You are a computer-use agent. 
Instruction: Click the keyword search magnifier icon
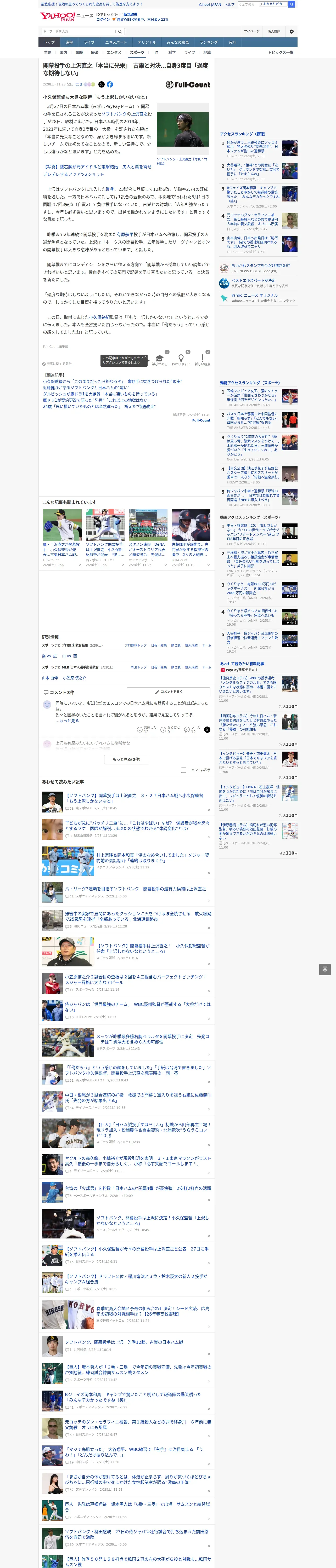pyautogui.click(x=120, y=32)
